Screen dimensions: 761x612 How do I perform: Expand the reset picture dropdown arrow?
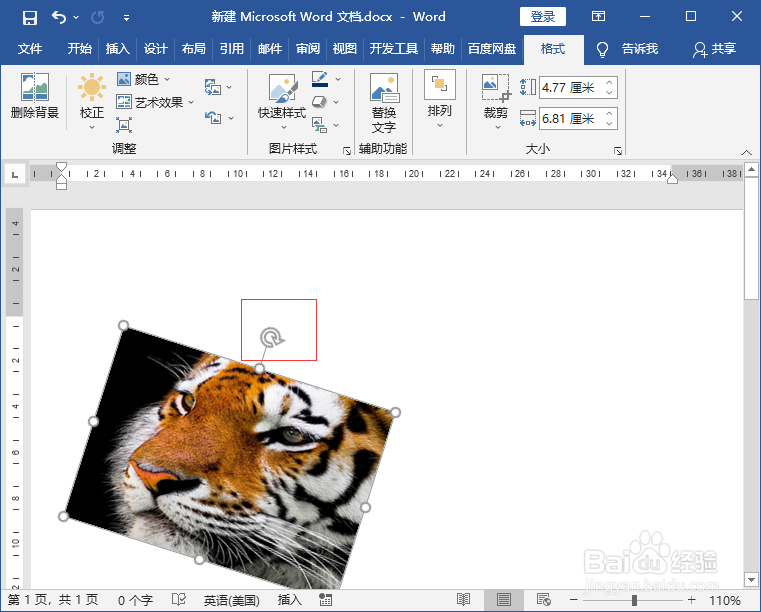click(231, 118)
